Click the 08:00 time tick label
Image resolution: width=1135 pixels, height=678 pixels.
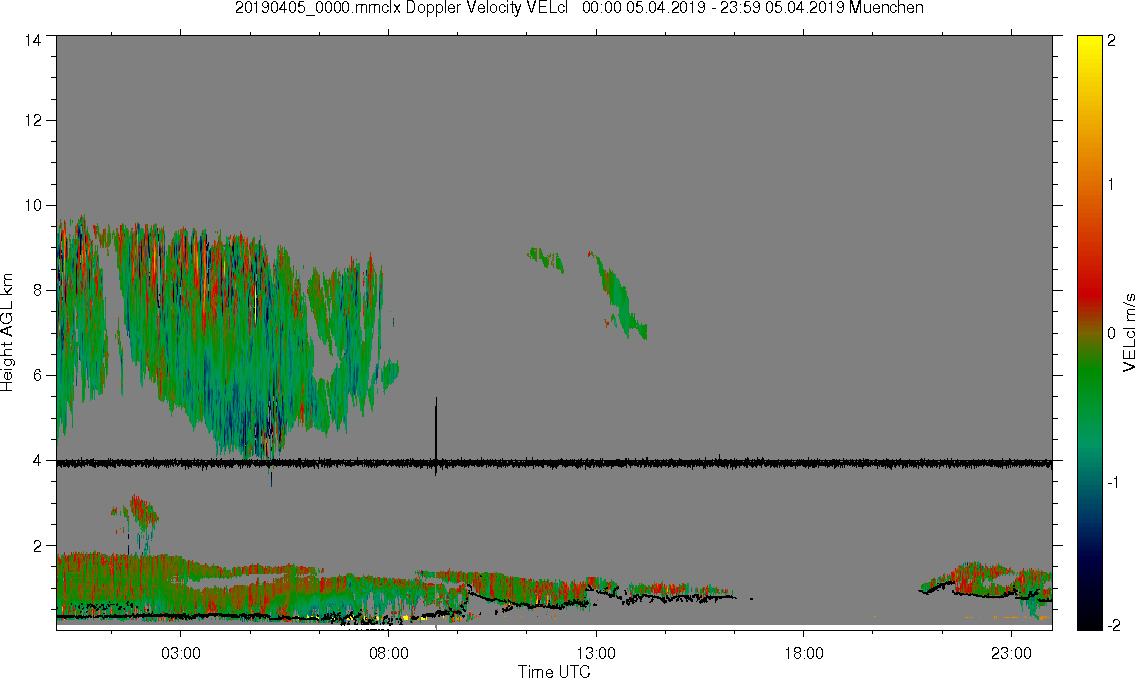(x=389, y=653)
